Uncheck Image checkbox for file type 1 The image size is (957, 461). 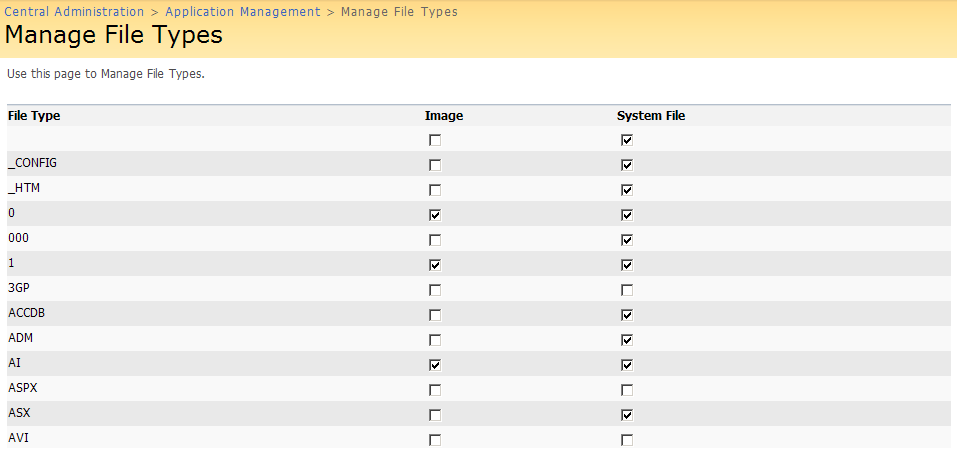(435, 265)
